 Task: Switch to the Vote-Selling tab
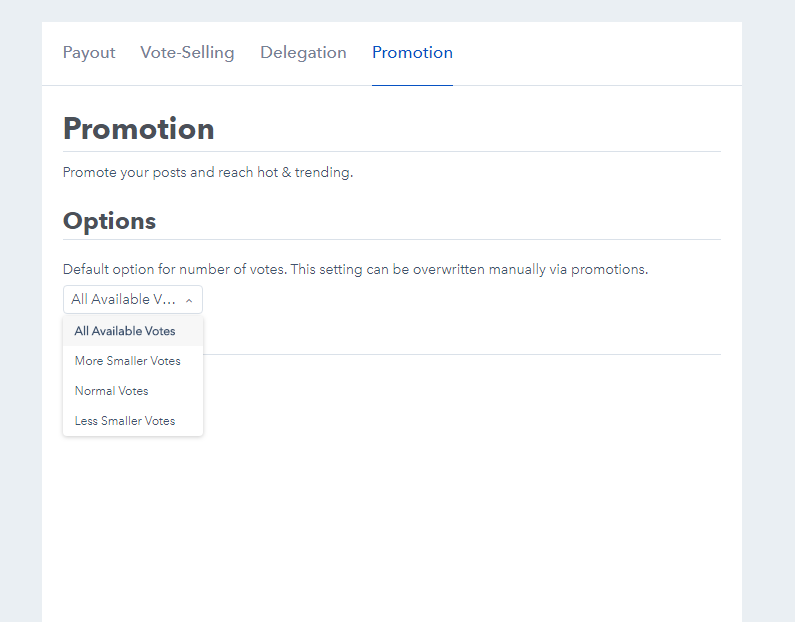187,53
